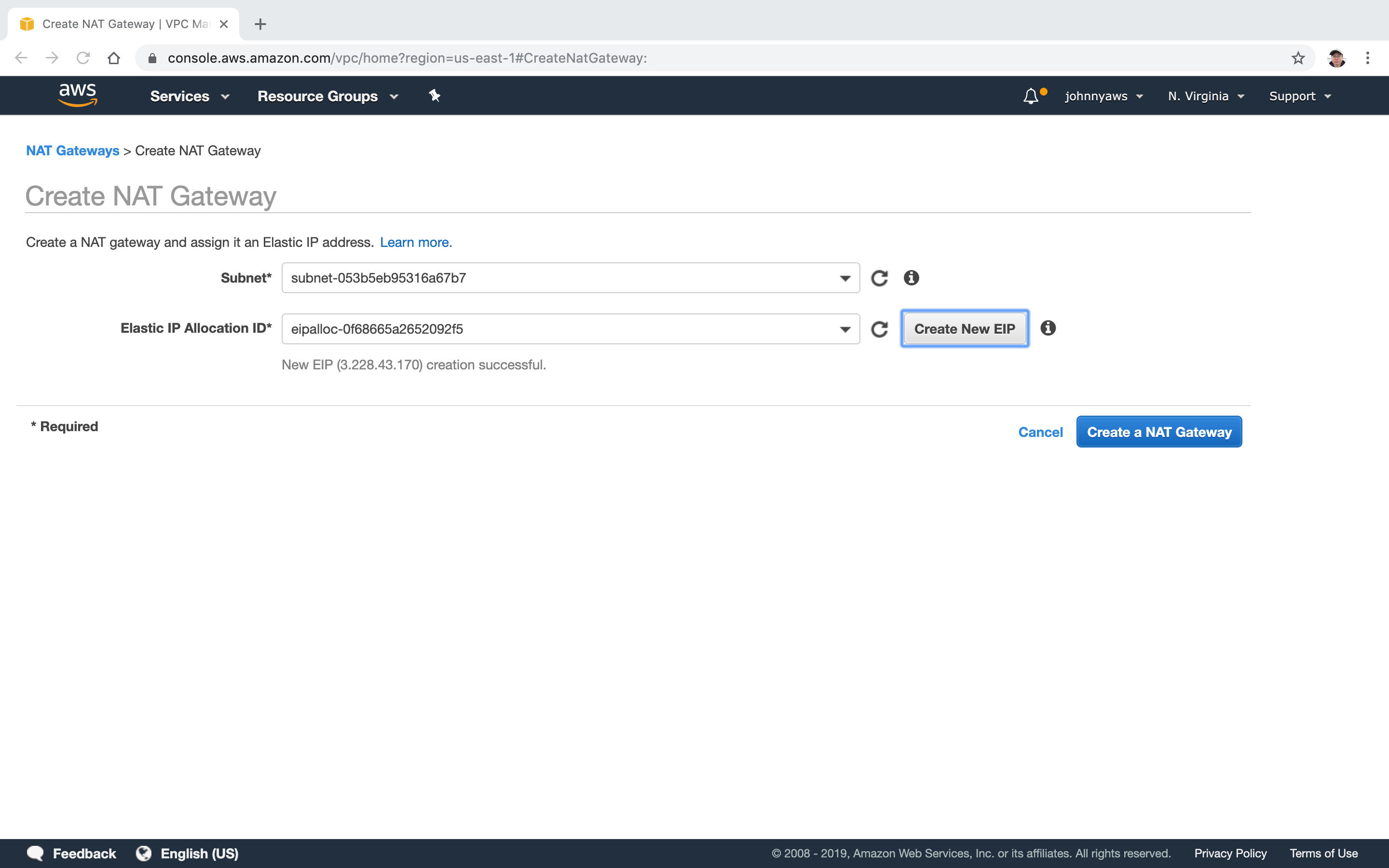This screenshot has height=868, width=1389.
Task: Reload the page with browser refresh
Action: coord(83,58)
